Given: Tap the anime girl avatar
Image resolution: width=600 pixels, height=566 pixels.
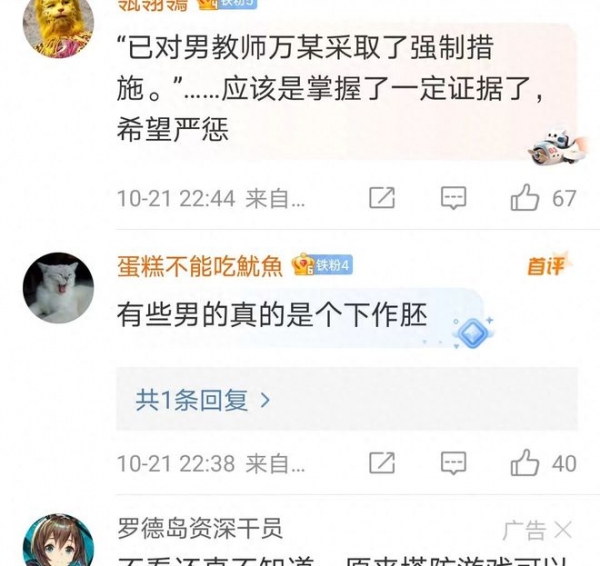Looking at the screenshot, I should pyautogui.click(x=58, y=540).
